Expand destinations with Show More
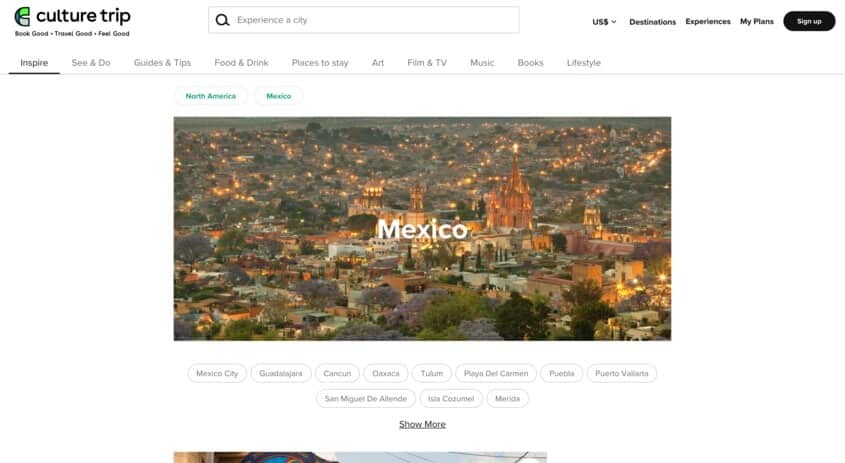The width and height of the screenshot is (845, 463). pyautogui.click(x=422, y=424)
